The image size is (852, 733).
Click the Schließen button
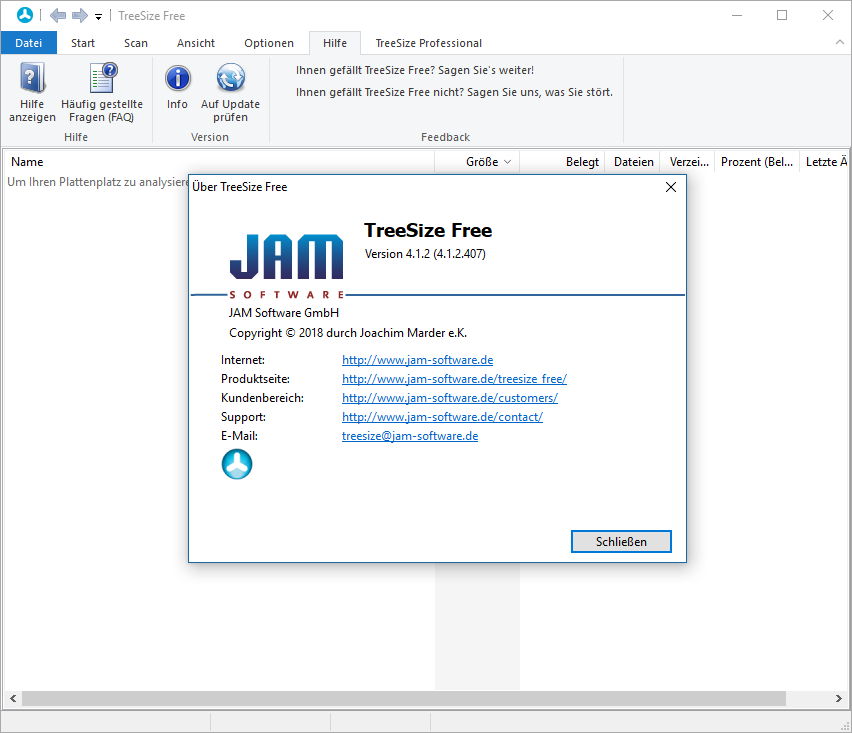pyautogui.click(x=621, y=541)
